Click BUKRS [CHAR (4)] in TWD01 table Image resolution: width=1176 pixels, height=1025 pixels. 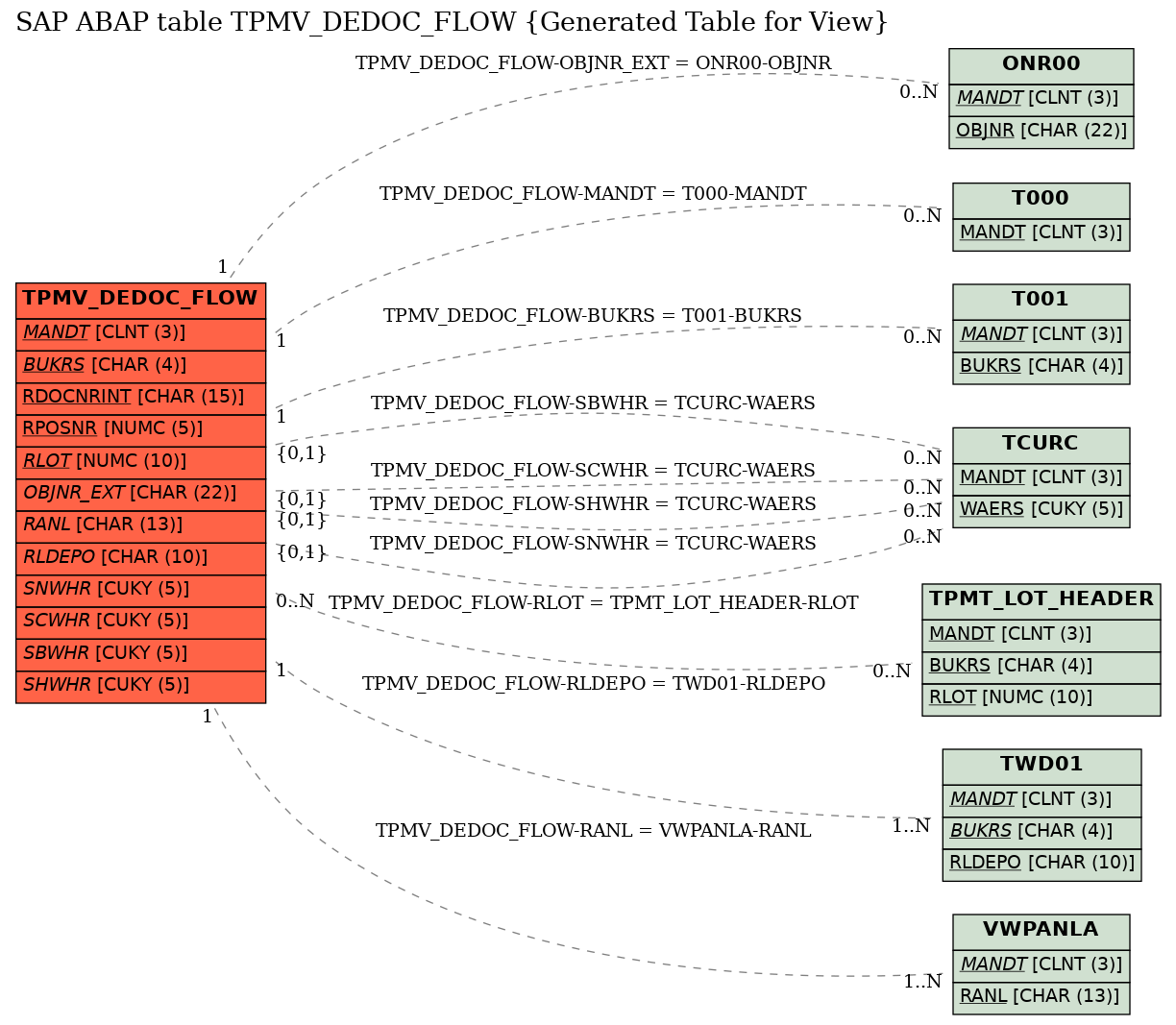tap(1041, 832)
